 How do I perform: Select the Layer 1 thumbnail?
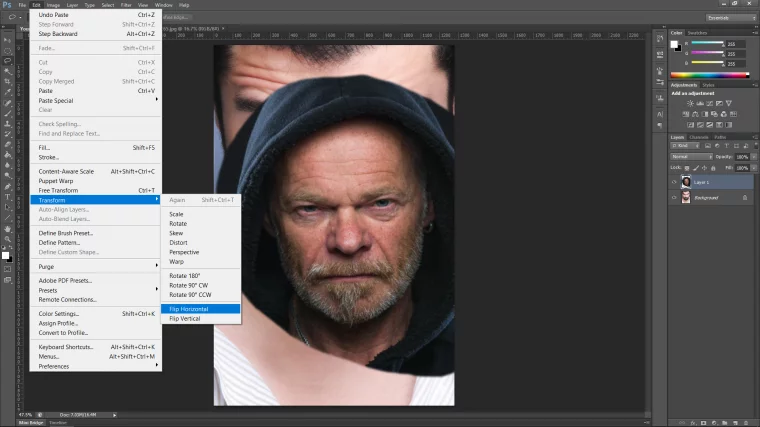[x=686, y=182]
